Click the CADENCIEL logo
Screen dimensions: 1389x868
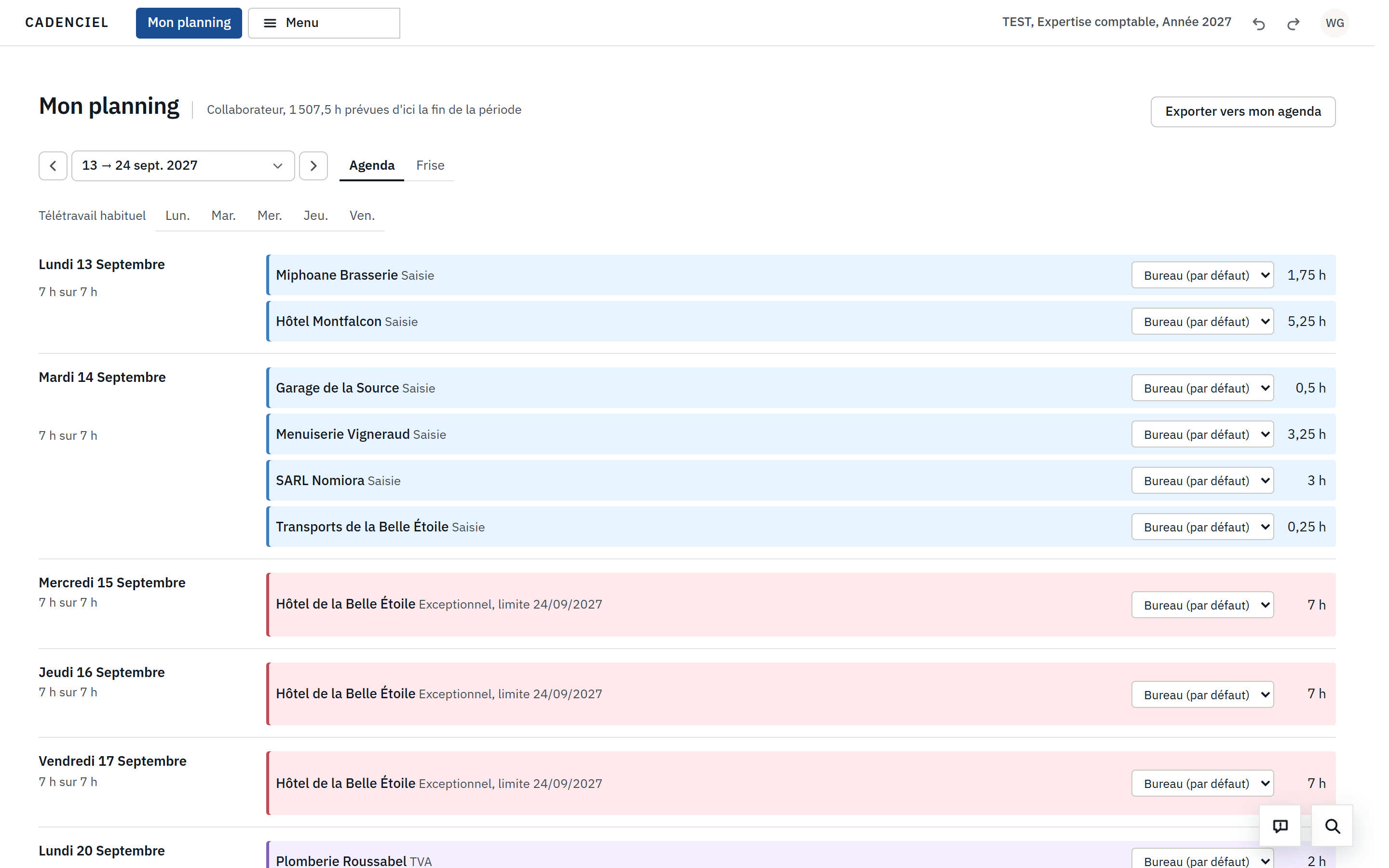point(67,22)
